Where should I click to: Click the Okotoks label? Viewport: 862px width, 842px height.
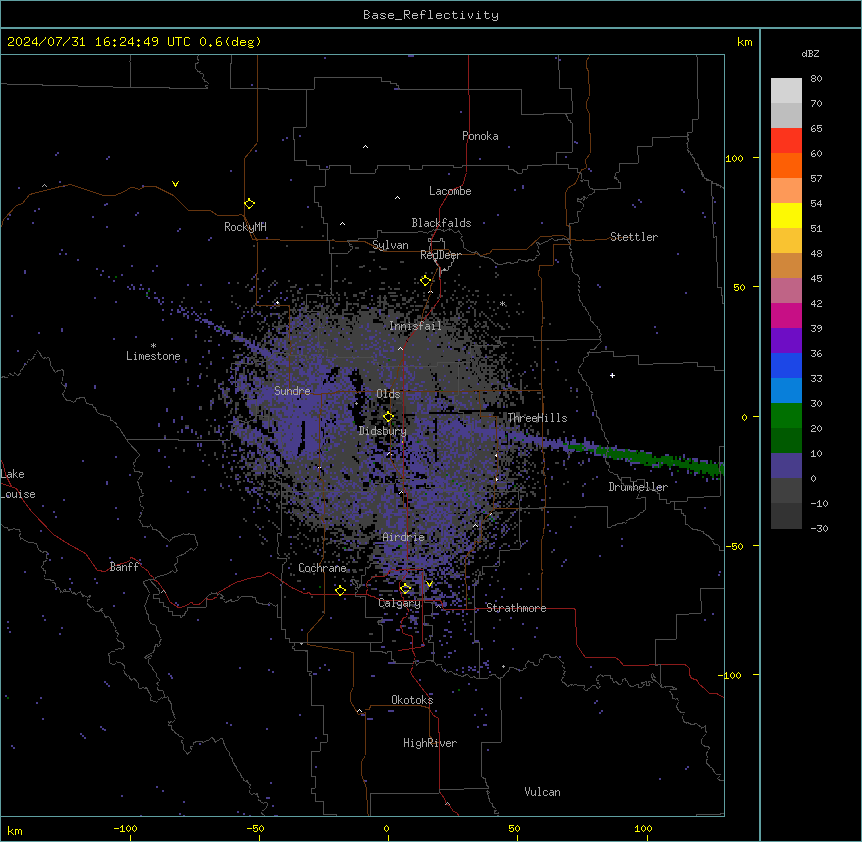(x=412, y=700)
